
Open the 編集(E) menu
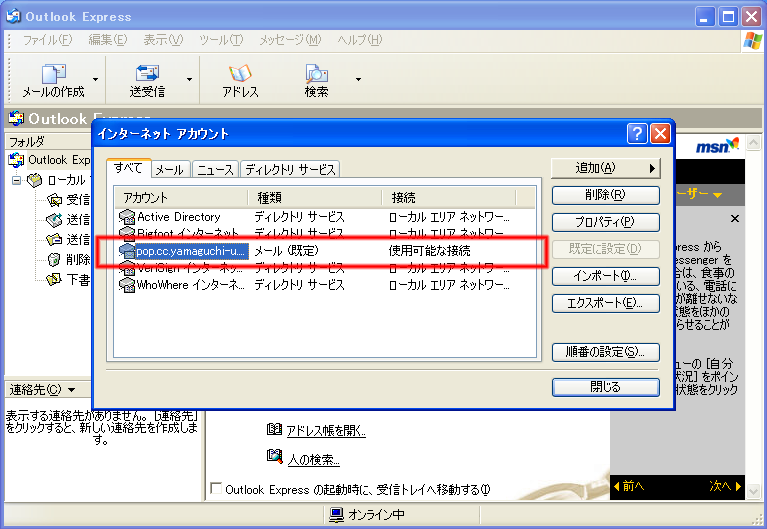108,40
